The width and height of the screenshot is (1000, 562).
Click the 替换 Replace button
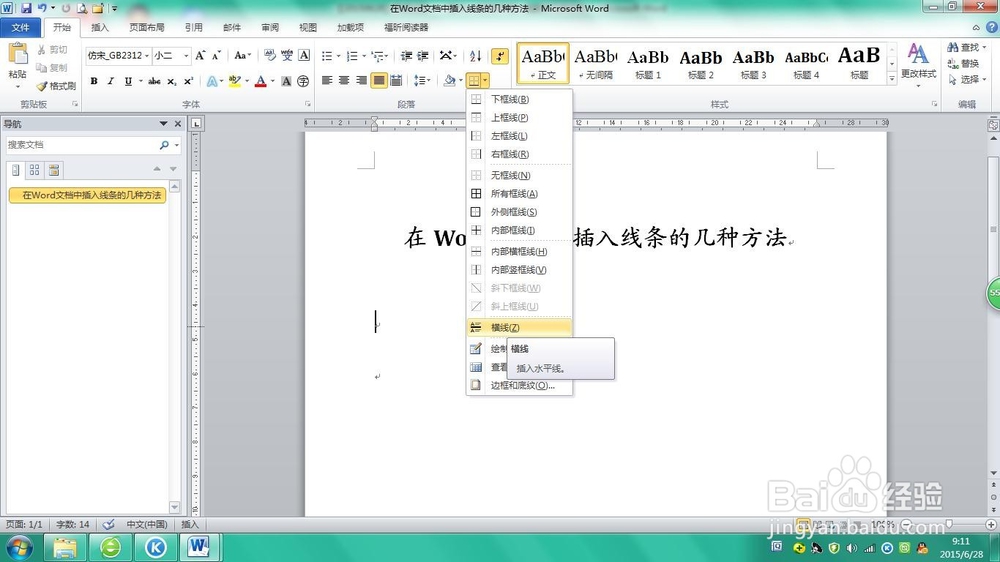pyautogui.click(x=964, y=63)
